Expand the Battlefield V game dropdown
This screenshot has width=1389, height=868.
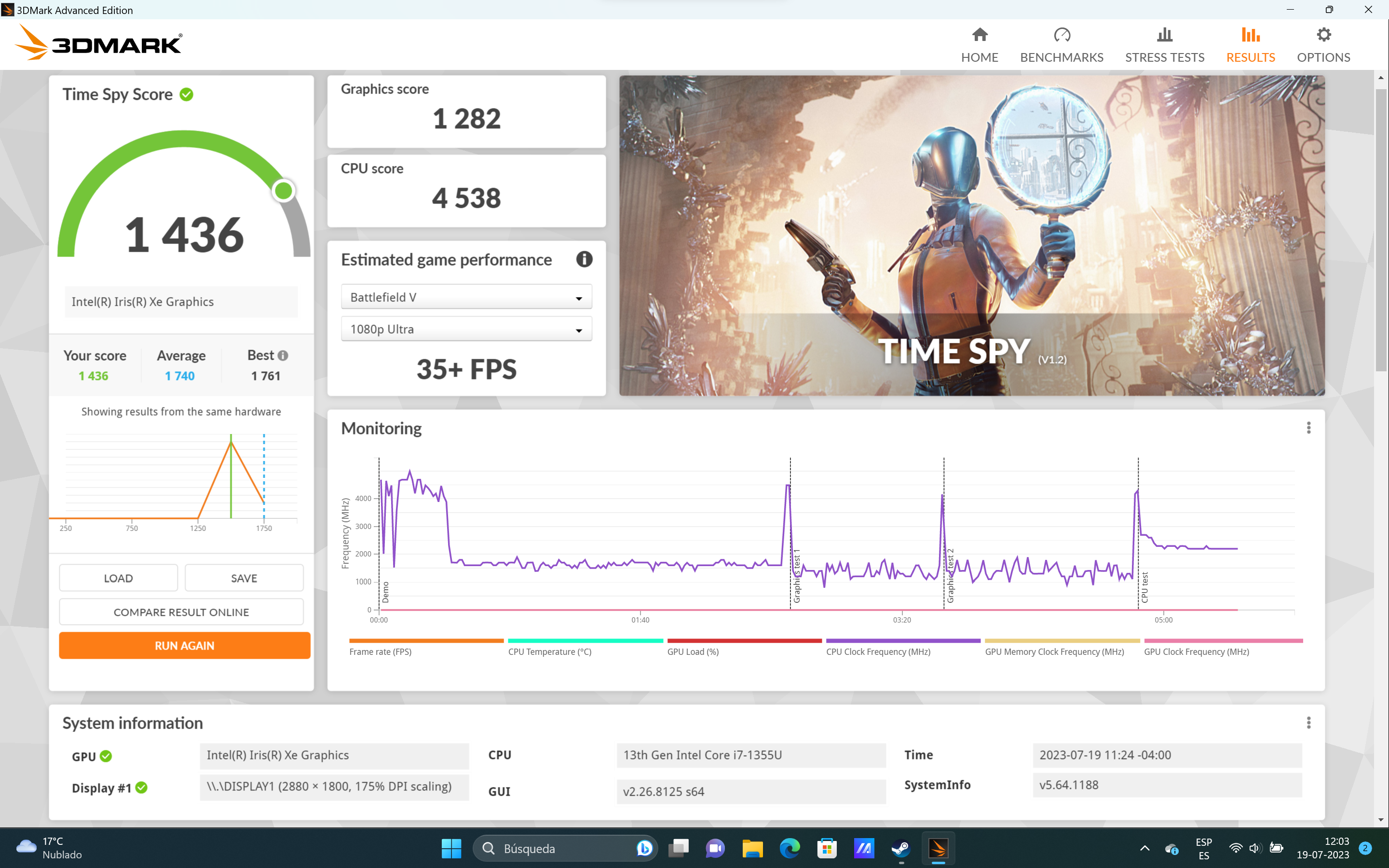(466, 298)
